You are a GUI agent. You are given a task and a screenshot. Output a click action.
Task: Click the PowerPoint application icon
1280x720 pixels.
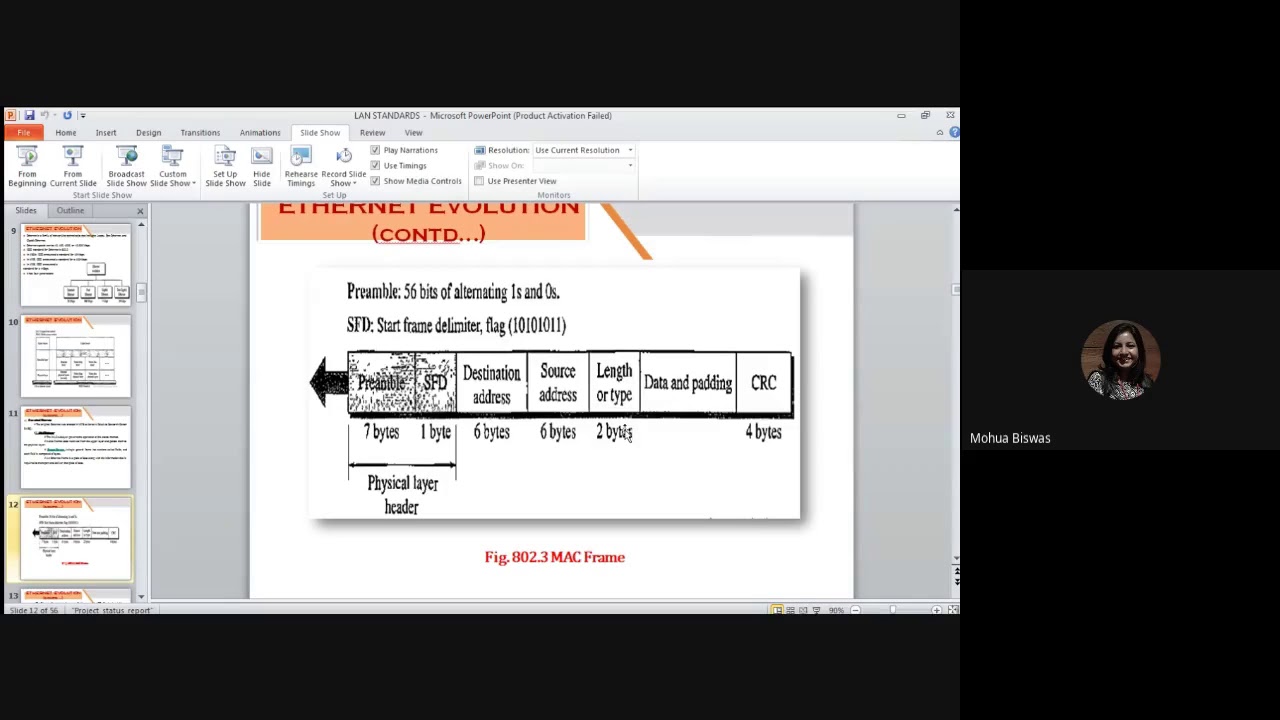11,115
